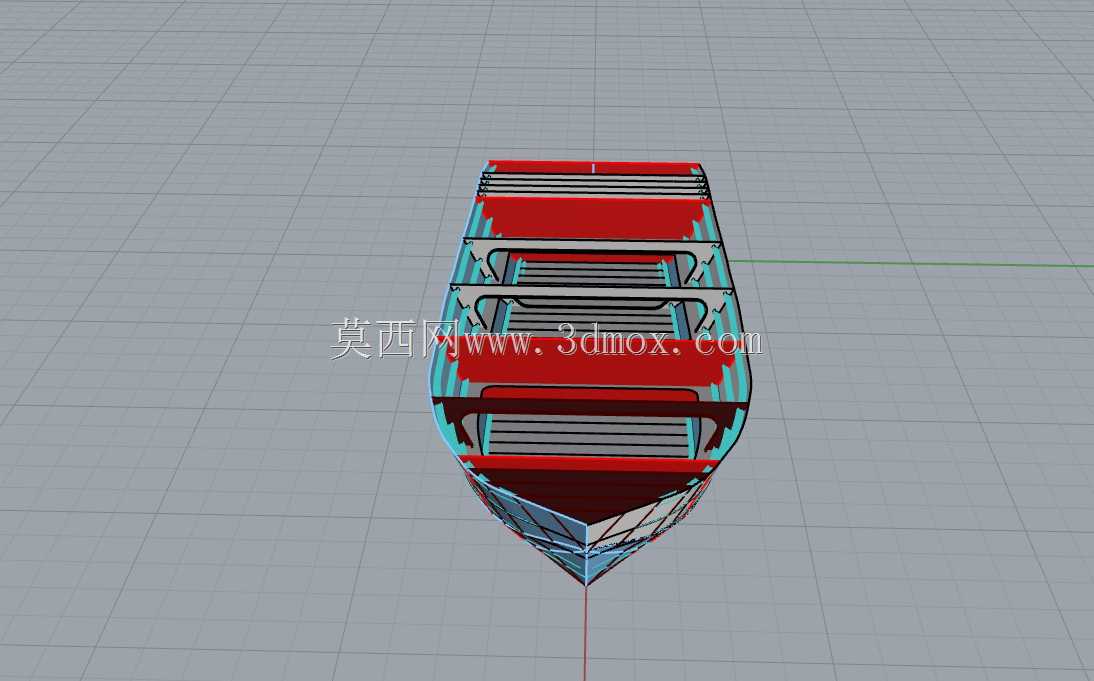Select the boat model in the viewport
Viewport: 1094px width, 681px height.
(592, 373)
